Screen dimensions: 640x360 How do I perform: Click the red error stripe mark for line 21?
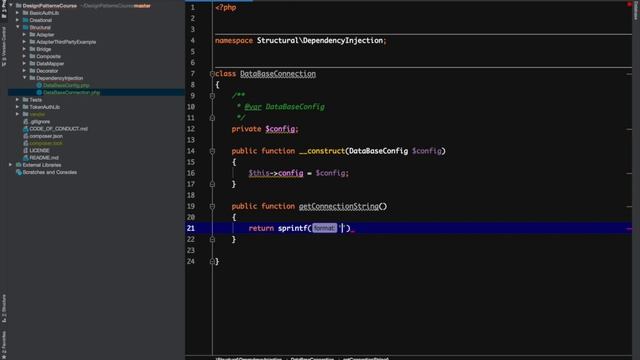click(629, 229)
